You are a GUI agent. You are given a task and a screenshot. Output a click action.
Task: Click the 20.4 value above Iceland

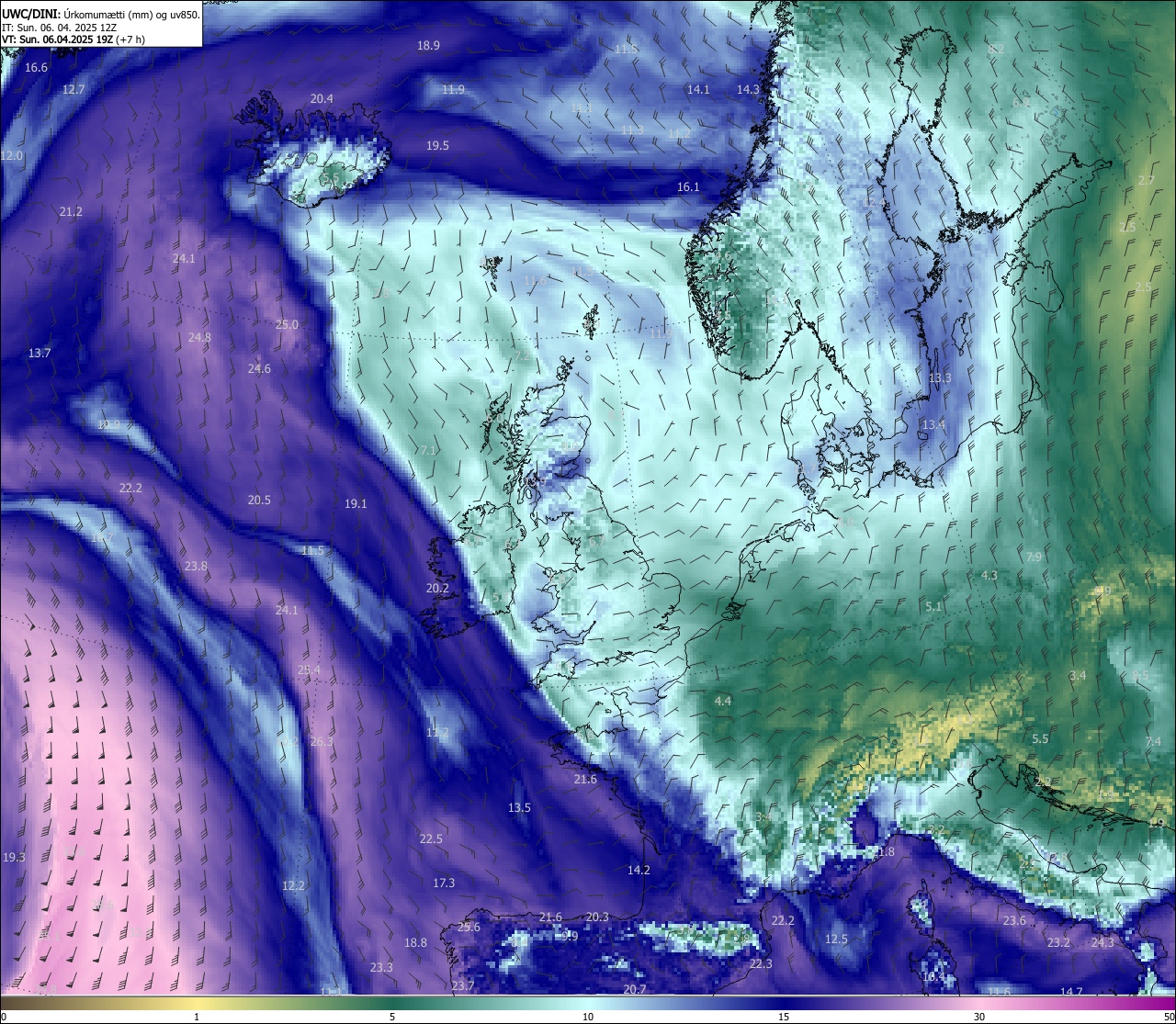(322, 98)
